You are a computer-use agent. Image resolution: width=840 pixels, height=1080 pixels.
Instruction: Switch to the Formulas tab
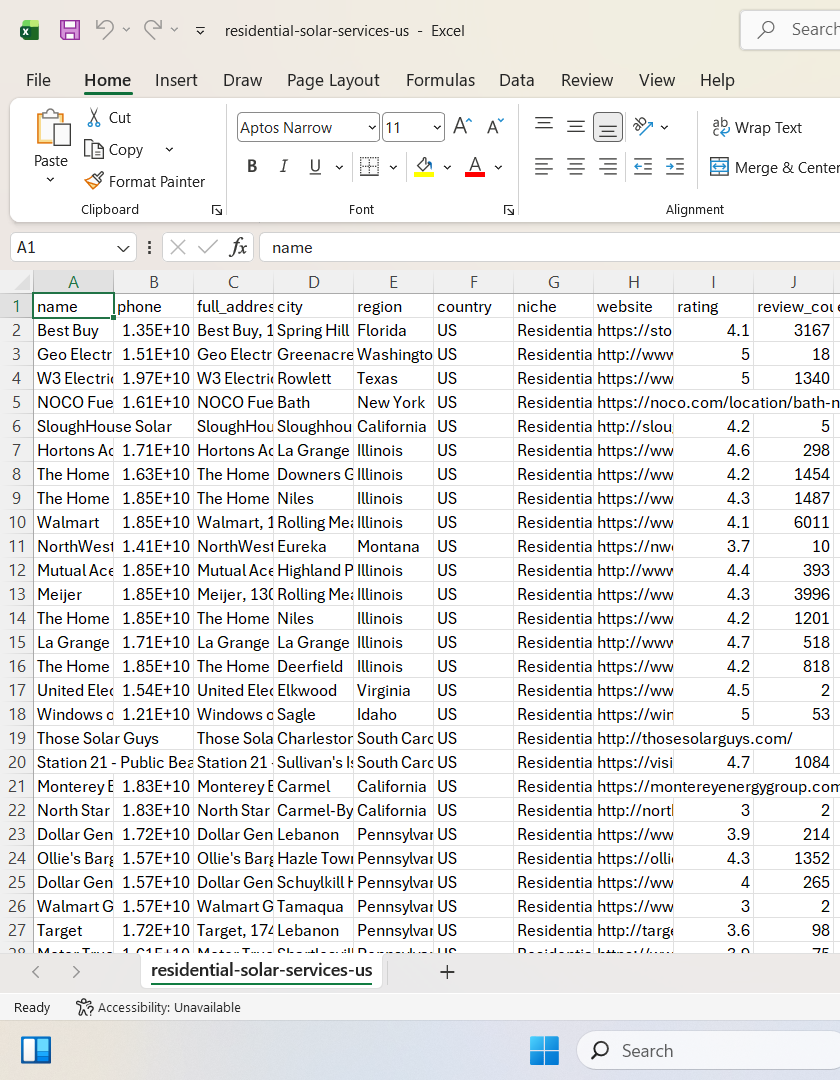440,80
